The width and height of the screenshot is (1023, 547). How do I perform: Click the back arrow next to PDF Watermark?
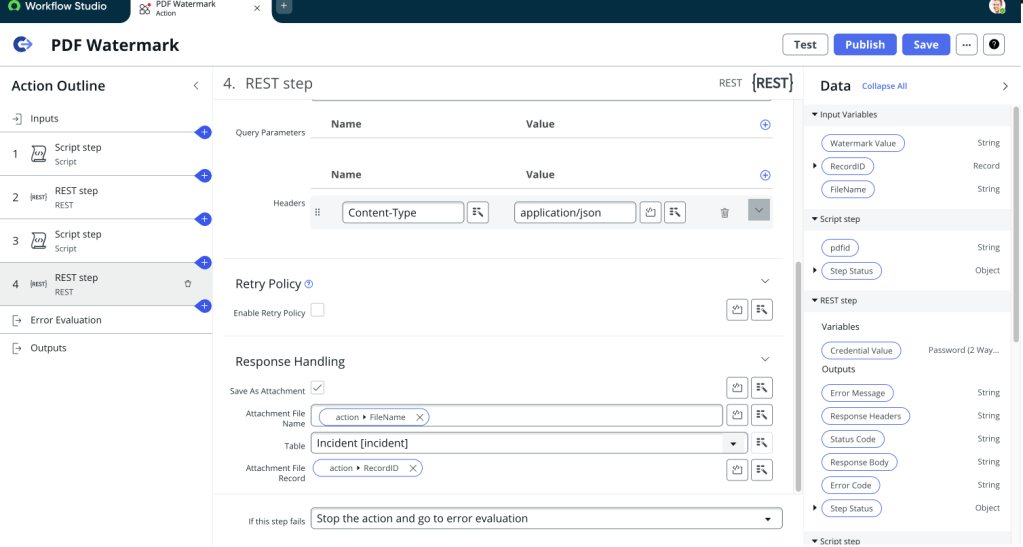(23, 45)
